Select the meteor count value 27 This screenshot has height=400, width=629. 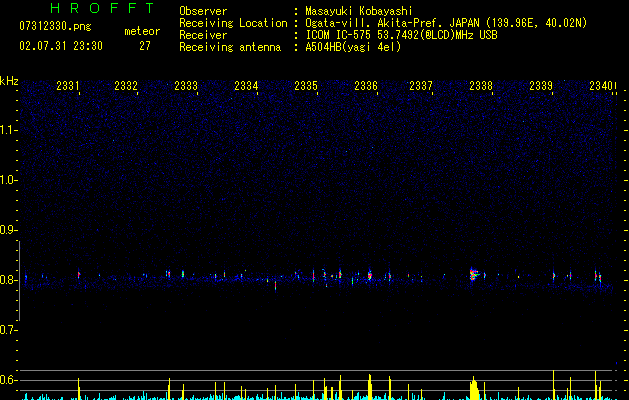pos(145,46)
